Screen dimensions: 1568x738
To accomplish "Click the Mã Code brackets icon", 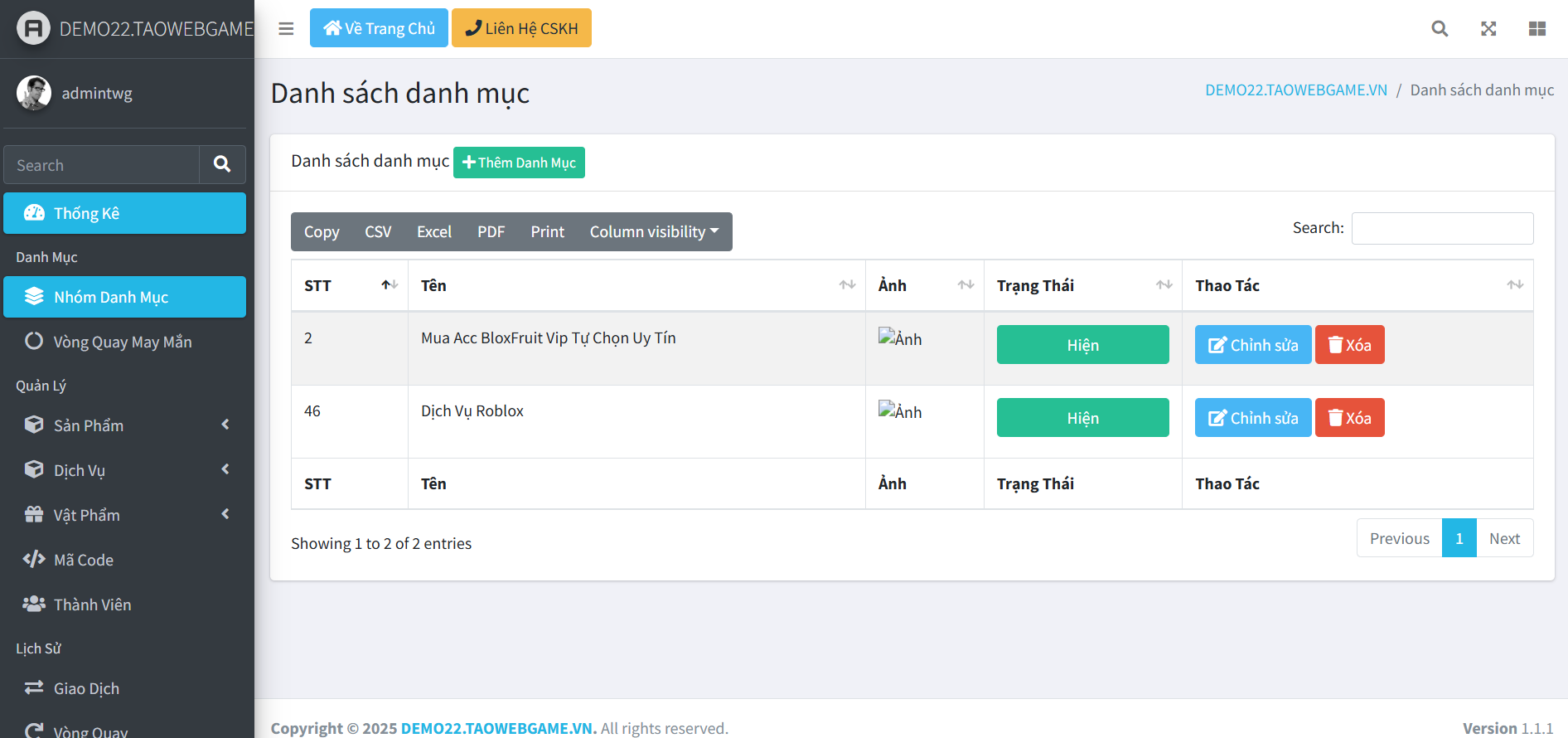I will coord(34,559).
